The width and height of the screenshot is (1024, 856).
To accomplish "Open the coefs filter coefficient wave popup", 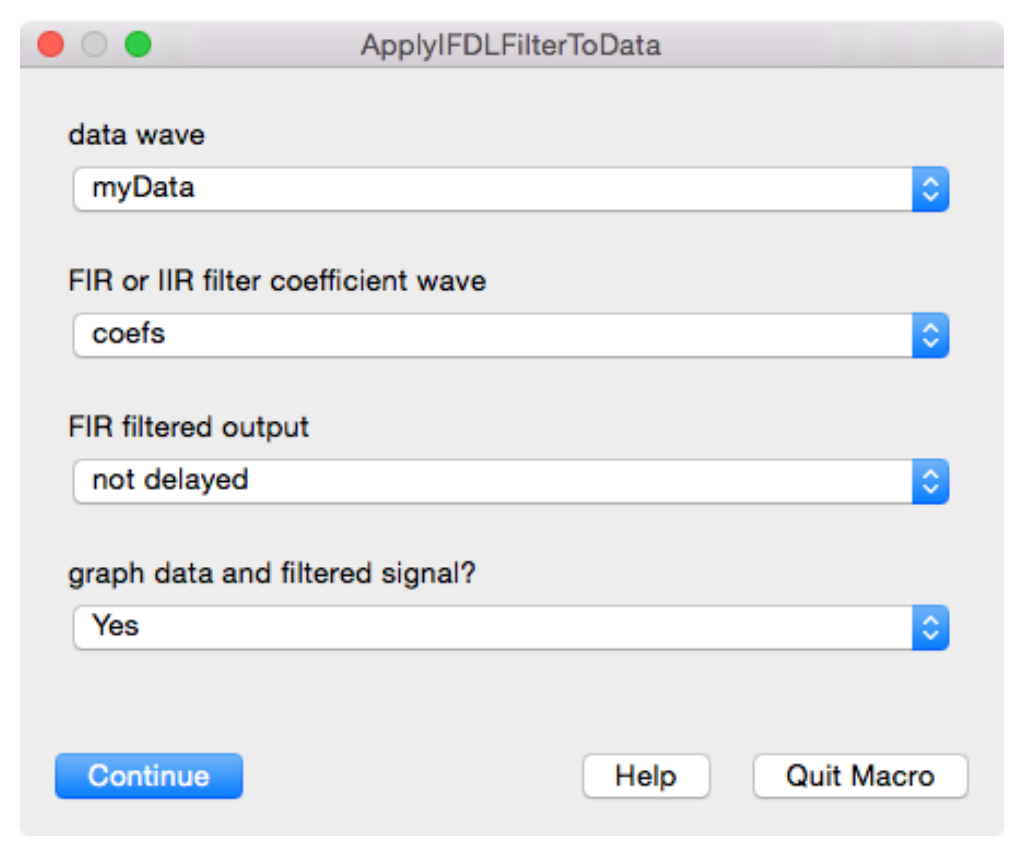I will pos(492,335).
